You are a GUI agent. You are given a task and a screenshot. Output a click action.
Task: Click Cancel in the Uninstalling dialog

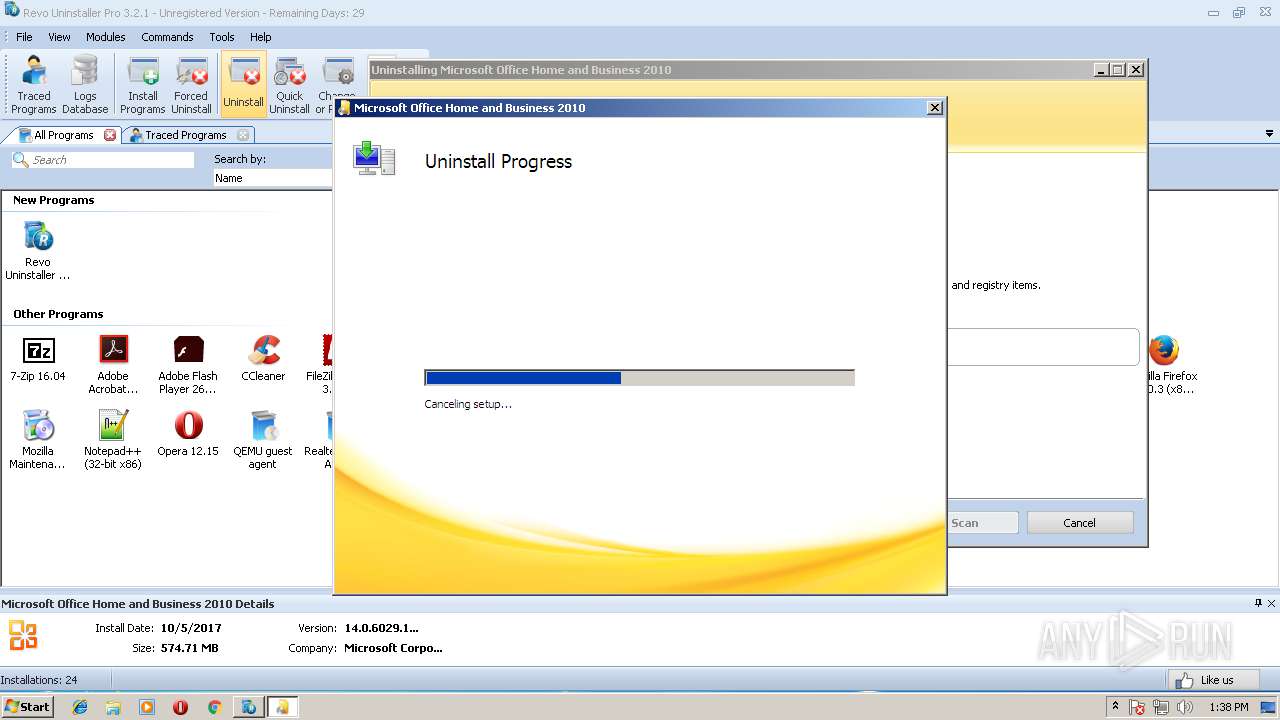(x=1079, y=523)
